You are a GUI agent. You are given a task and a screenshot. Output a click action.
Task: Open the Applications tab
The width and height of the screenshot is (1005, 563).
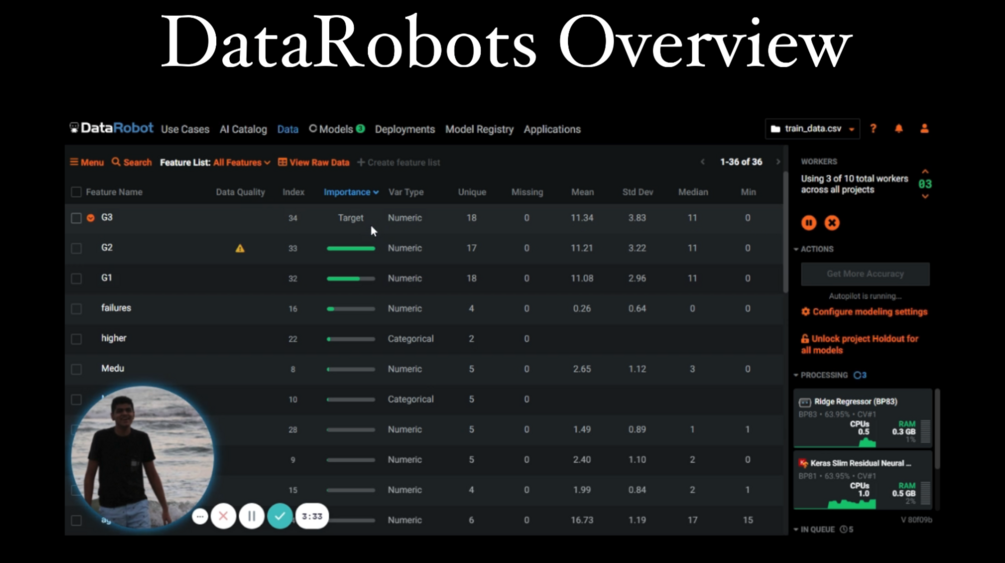(552, 130)
